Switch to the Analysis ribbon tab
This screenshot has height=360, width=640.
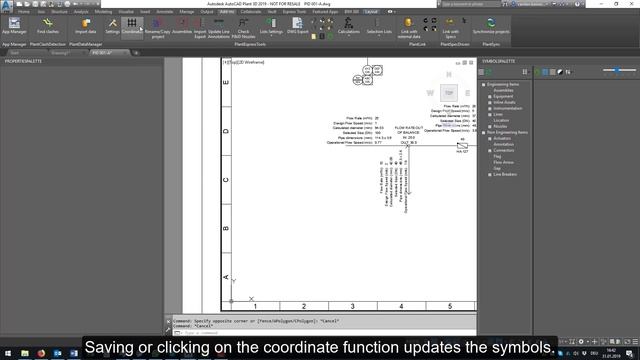tap(81, 12)
